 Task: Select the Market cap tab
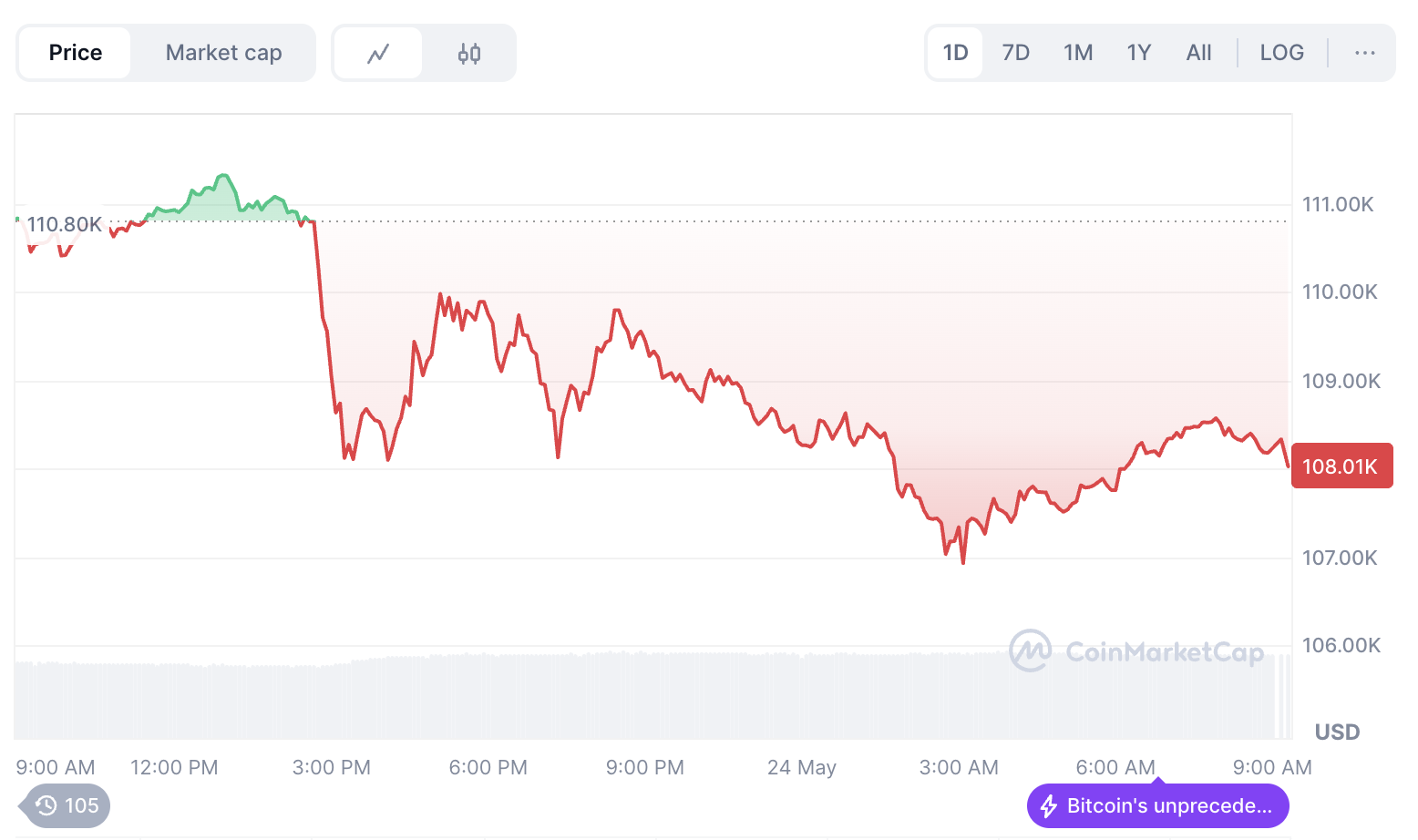[223, 53]
